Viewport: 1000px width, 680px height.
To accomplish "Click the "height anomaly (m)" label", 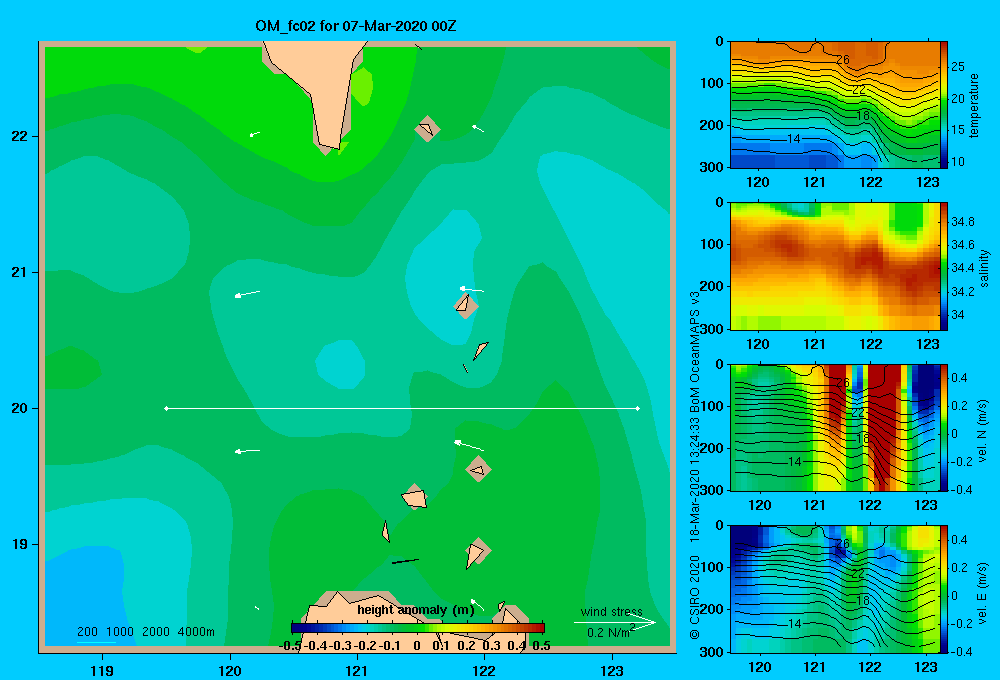I will click(416, 610).
